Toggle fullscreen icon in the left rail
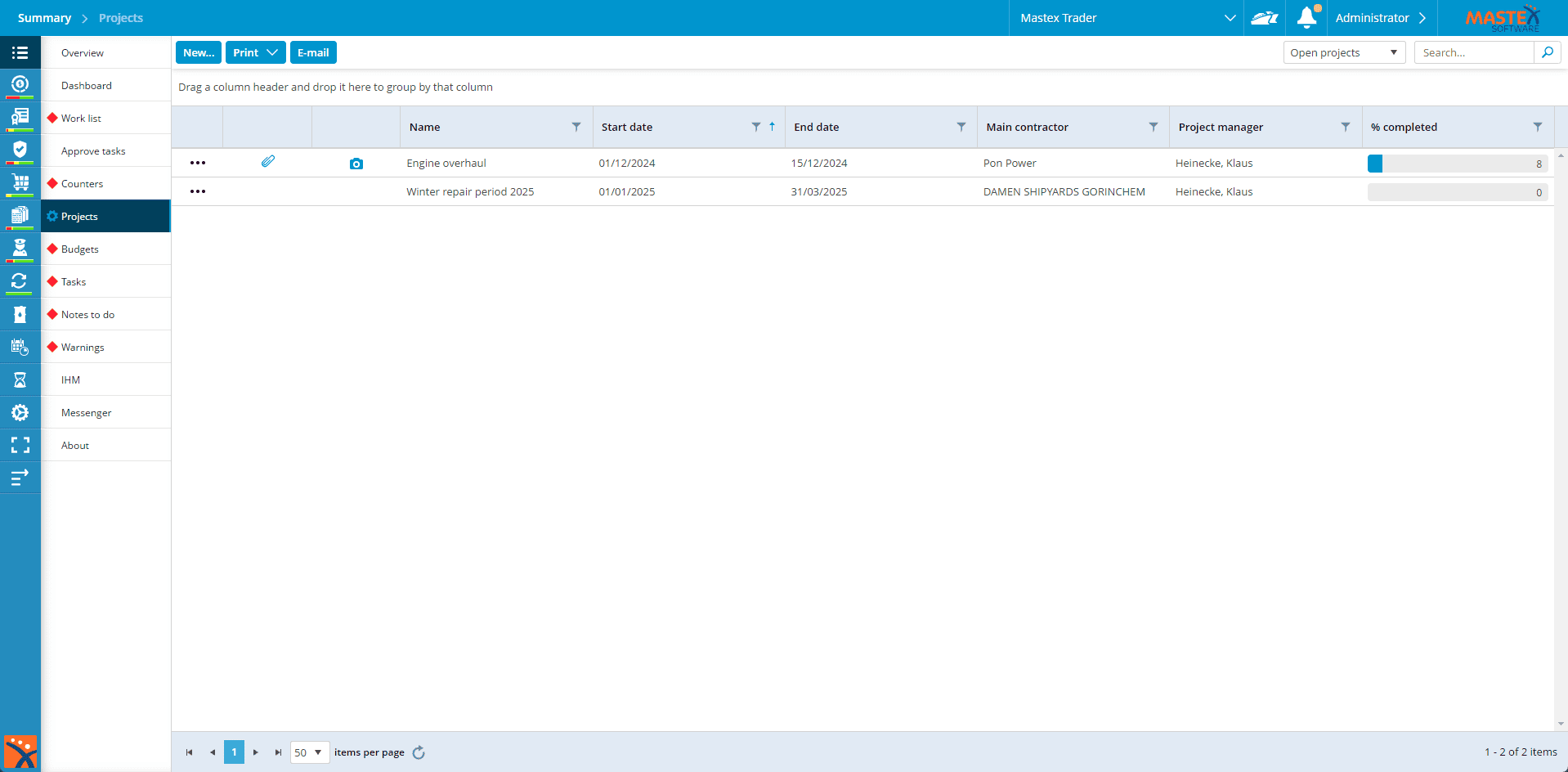The width and height of the screenshot is (1568, 772). coord(20,445)
